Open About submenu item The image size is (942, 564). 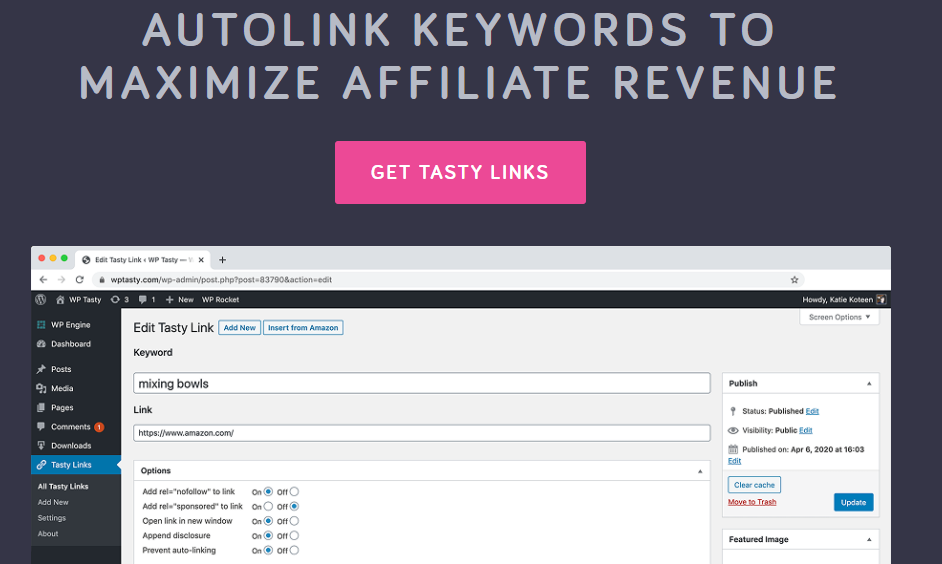coord(48,533)
